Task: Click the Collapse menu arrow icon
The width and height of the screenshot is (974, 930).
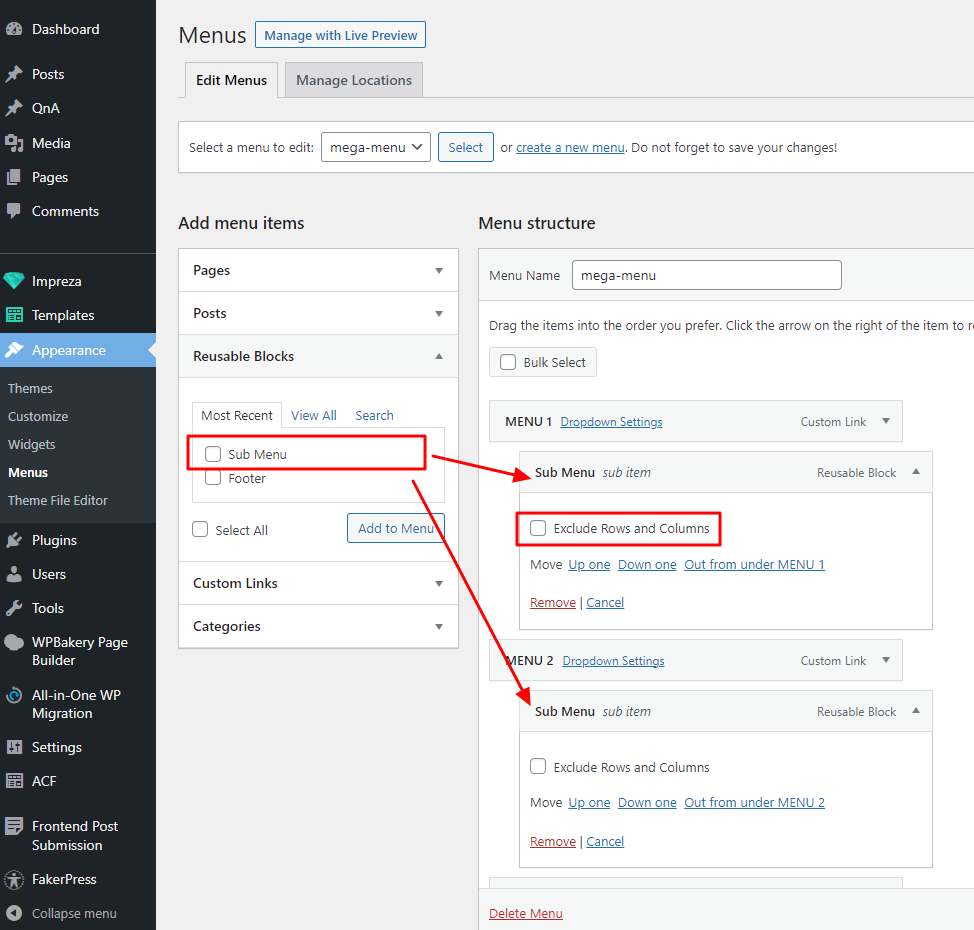Action: click(14, 913)
